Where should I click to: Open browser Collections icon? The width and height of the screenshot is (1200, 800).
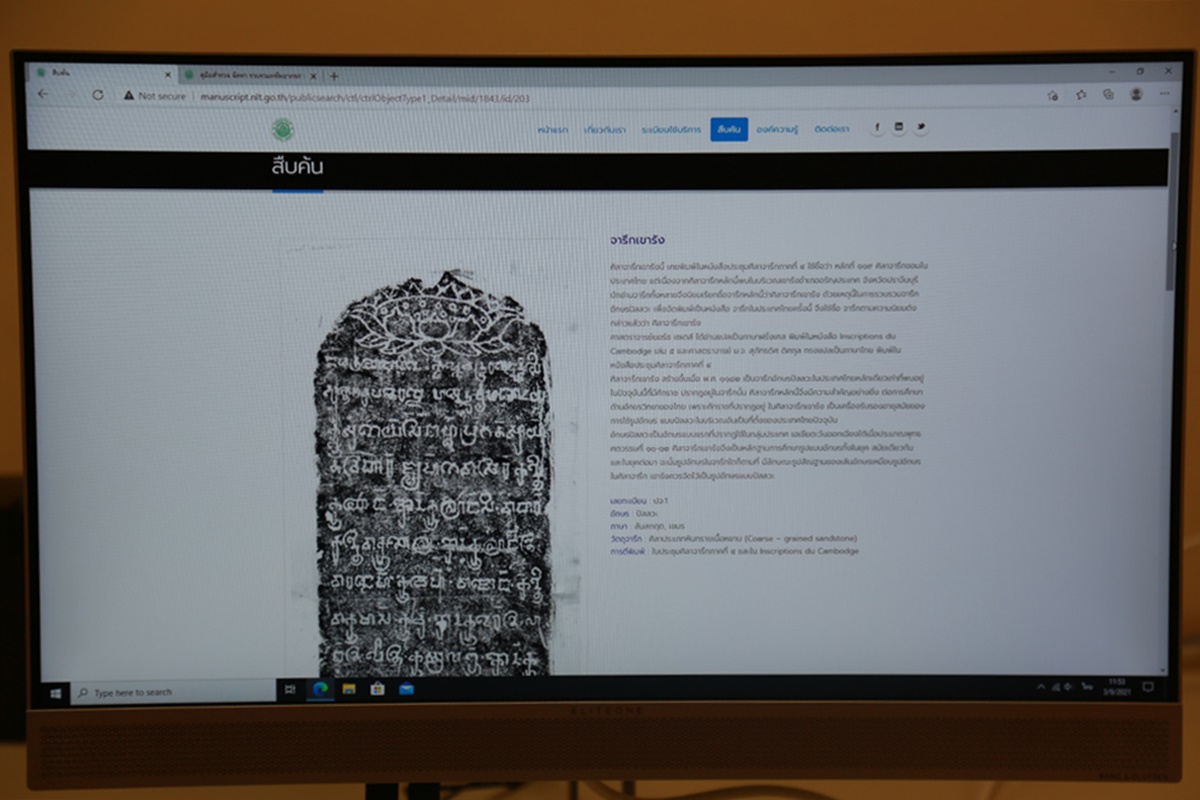pos(1108,95)
